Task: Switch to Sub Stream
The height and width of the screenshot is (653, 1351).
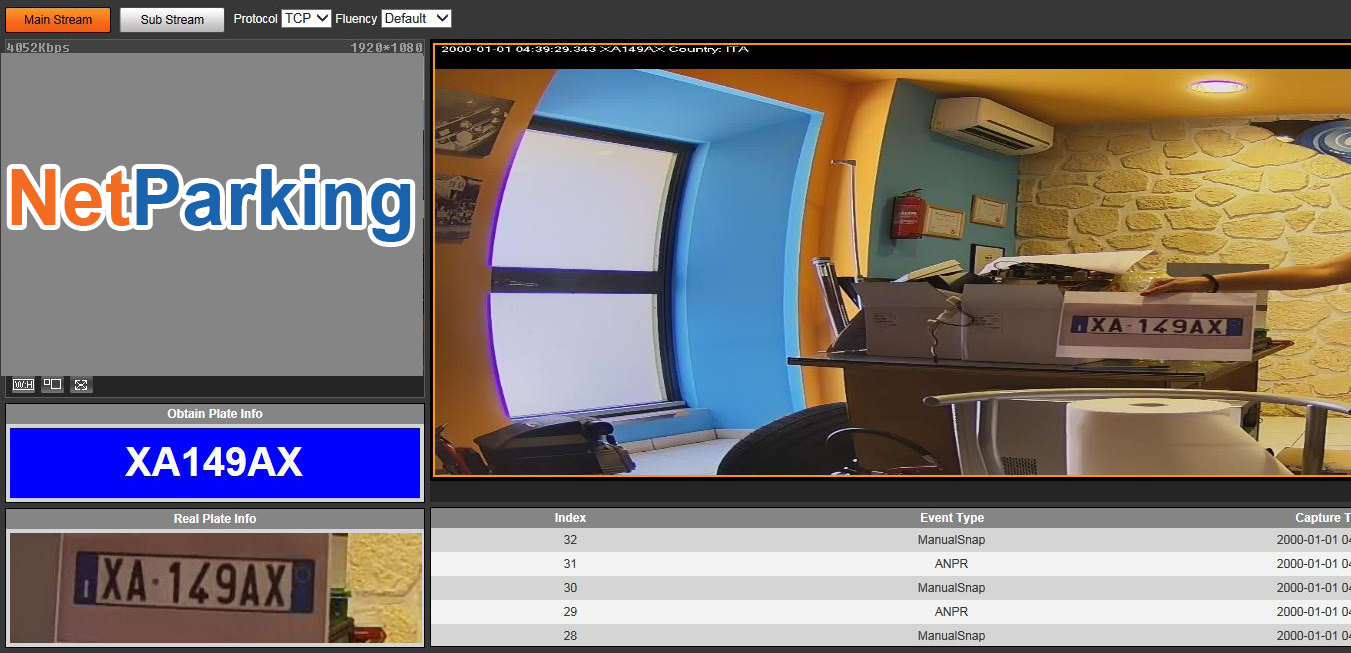Action: (x=172, y=19)
